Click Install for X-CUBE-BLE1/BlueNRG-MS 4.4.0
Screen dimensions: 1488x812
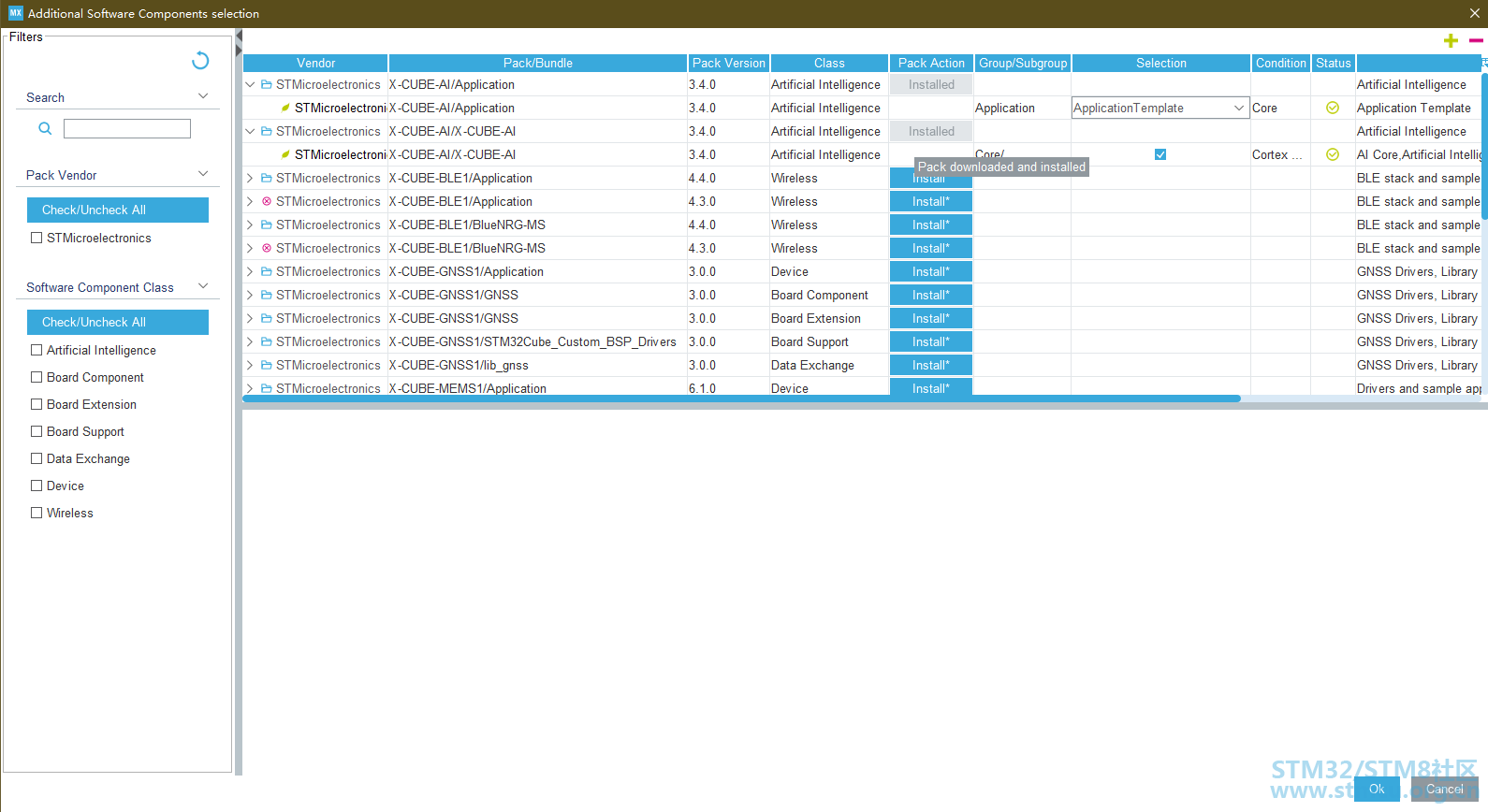(931, 225)
